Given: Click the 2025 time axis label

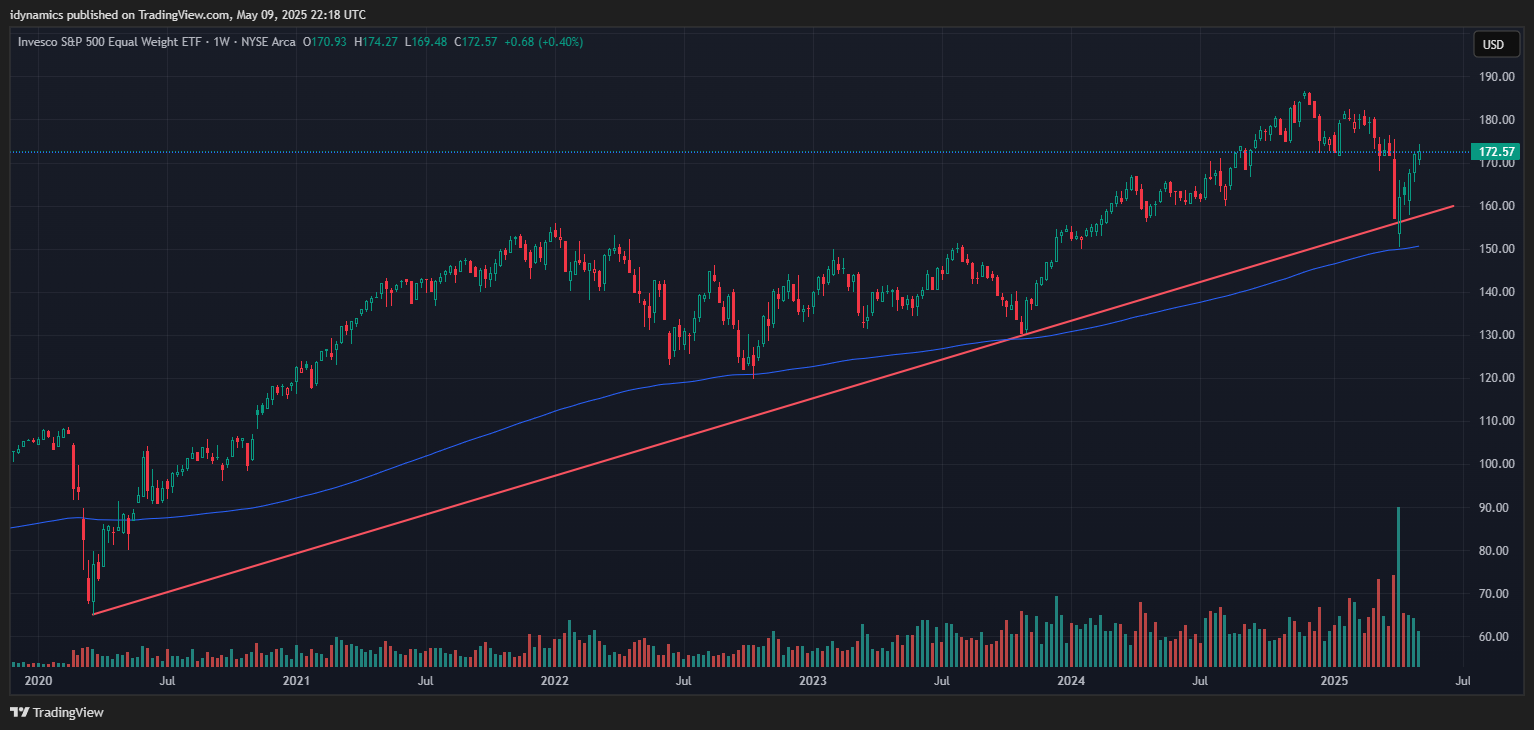Looking at the screenshot, I should [1335, 681].
